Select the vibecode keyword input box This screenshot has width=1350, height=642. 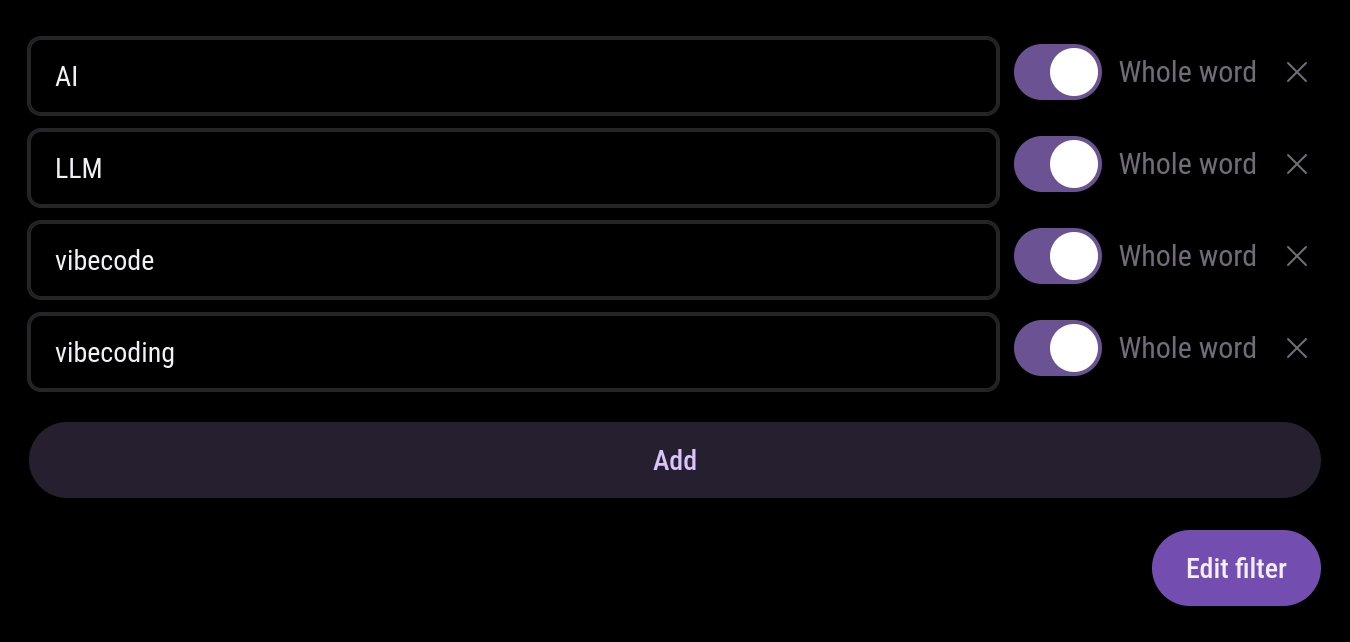(x=513, y=260)
